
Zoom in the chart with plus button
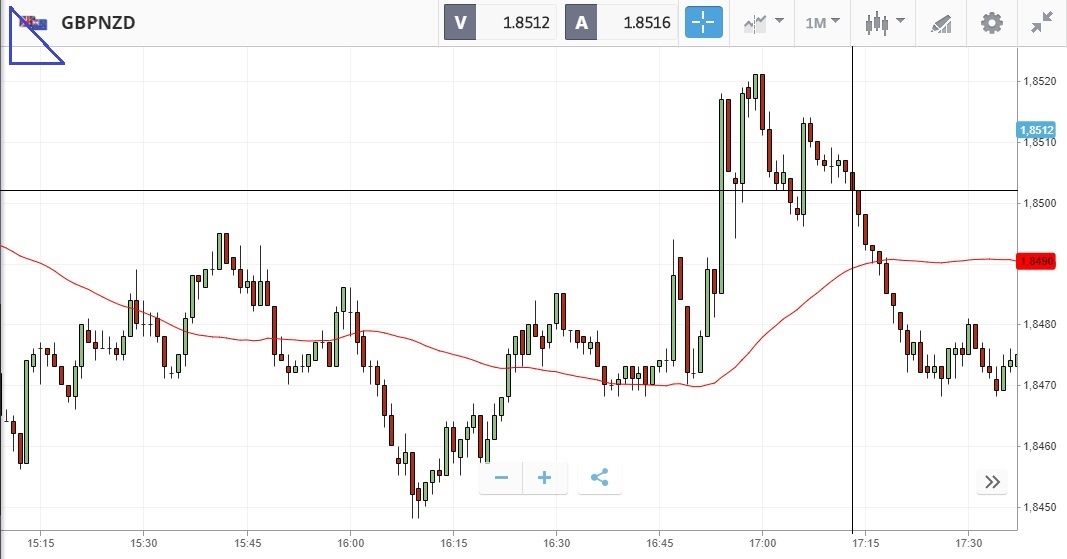point(545,478)
